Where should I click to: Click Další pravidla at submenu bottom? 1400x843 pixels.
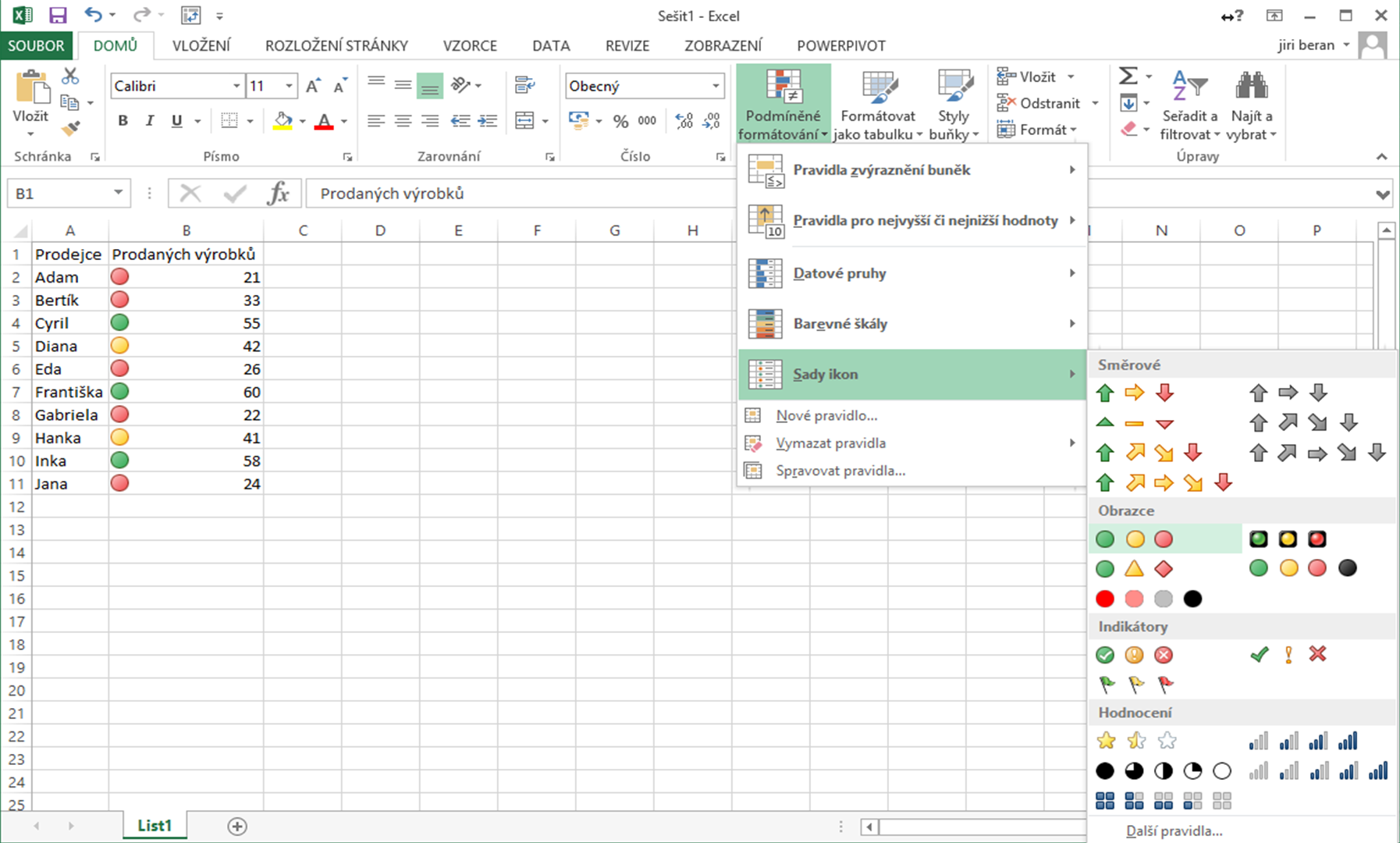tap(1174, 831)
